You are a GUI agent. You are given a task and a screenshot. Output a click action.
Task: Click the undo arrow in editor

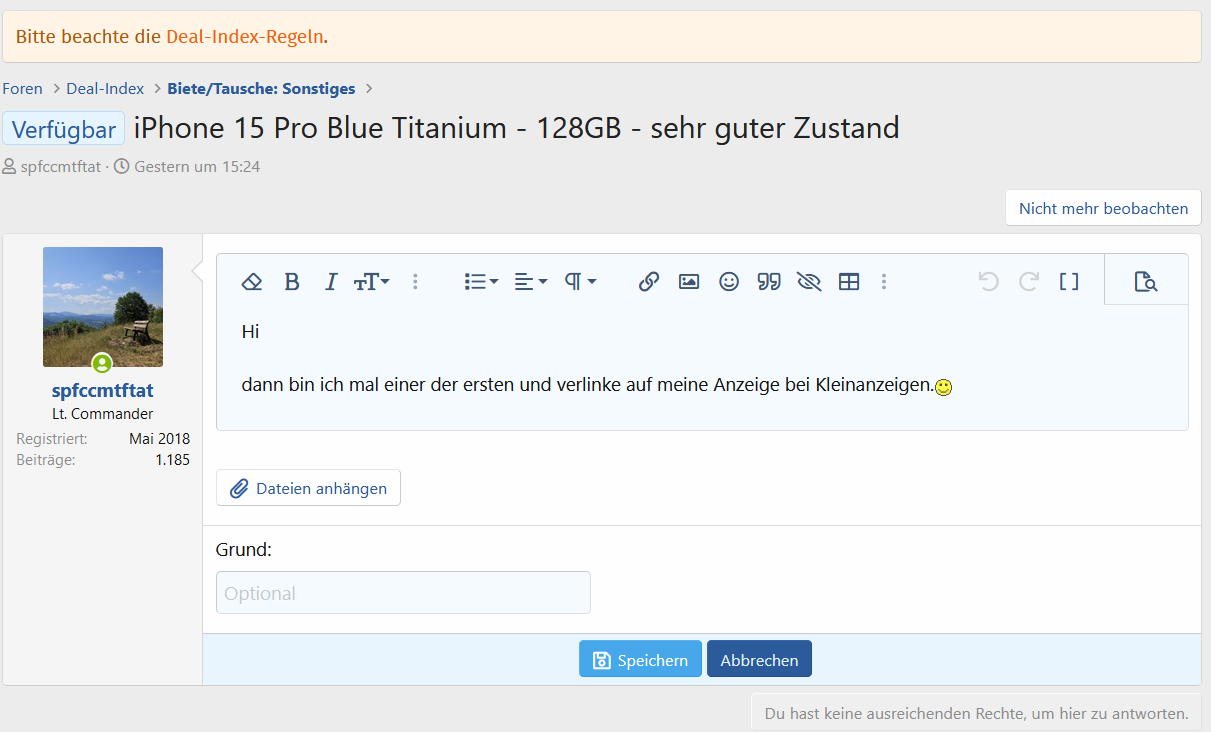(989, 282)
